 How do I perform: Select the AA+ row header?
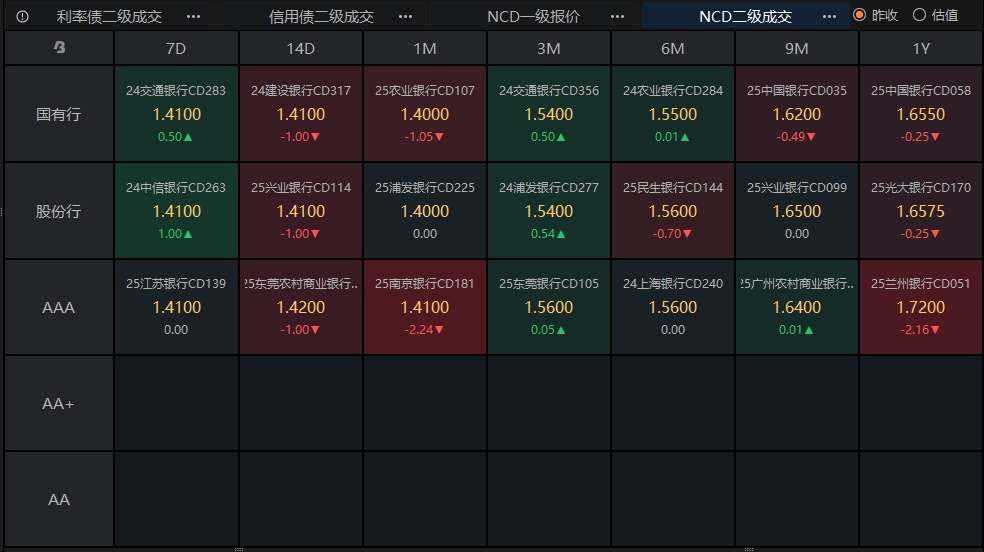click(x=59, y=403)
